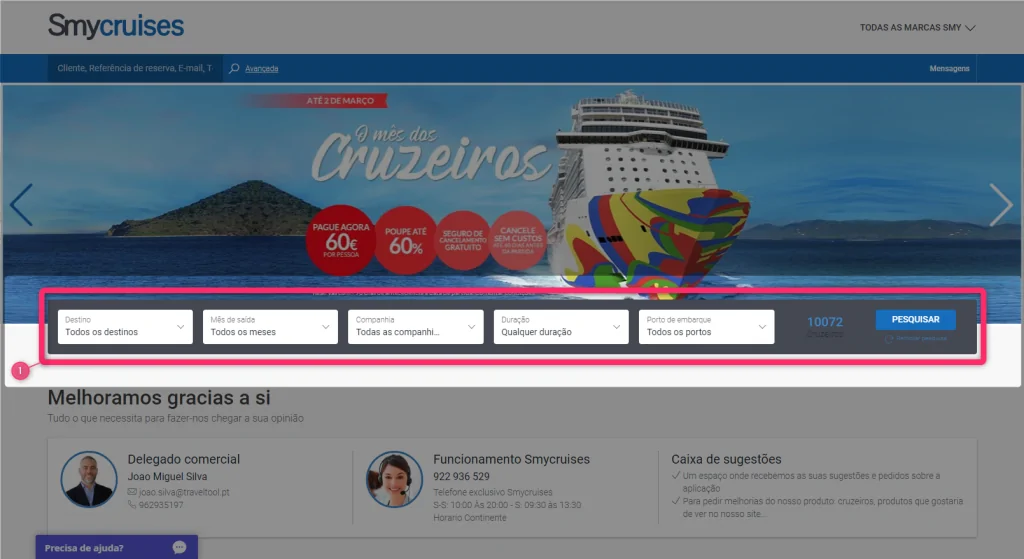Click the pink step 1 marker
This screenshot has width=1024, height=559.
coord(20,371)
